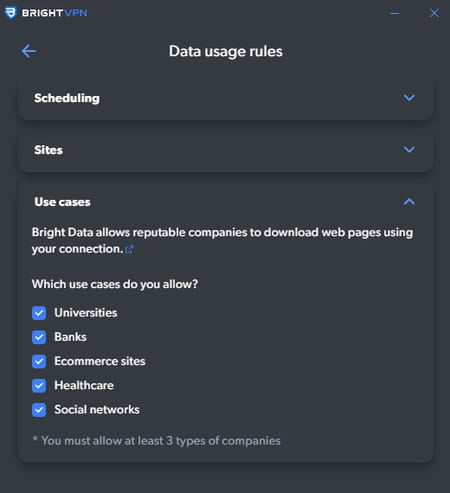Collapse the Use cases section chevron
This screenshot has height=493, width=450.
click(409, 202)
